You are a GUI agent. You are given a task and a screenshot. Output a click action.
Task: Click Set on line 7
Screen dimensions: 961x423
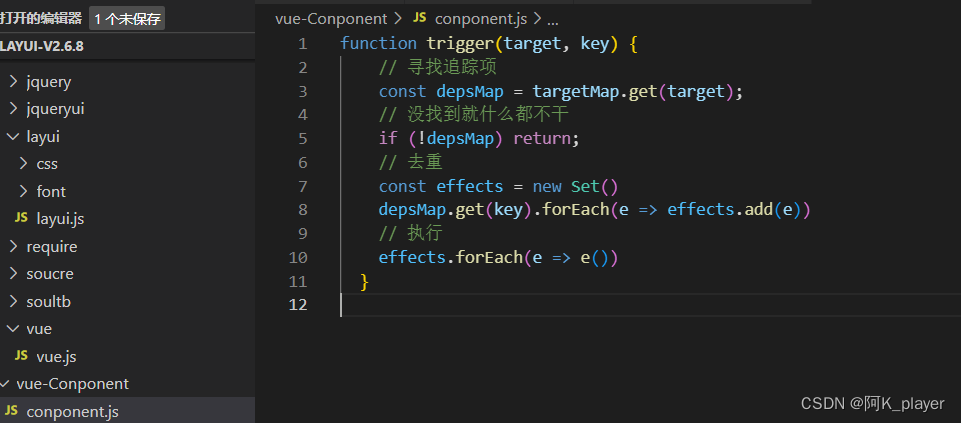[x=585, y=186]
